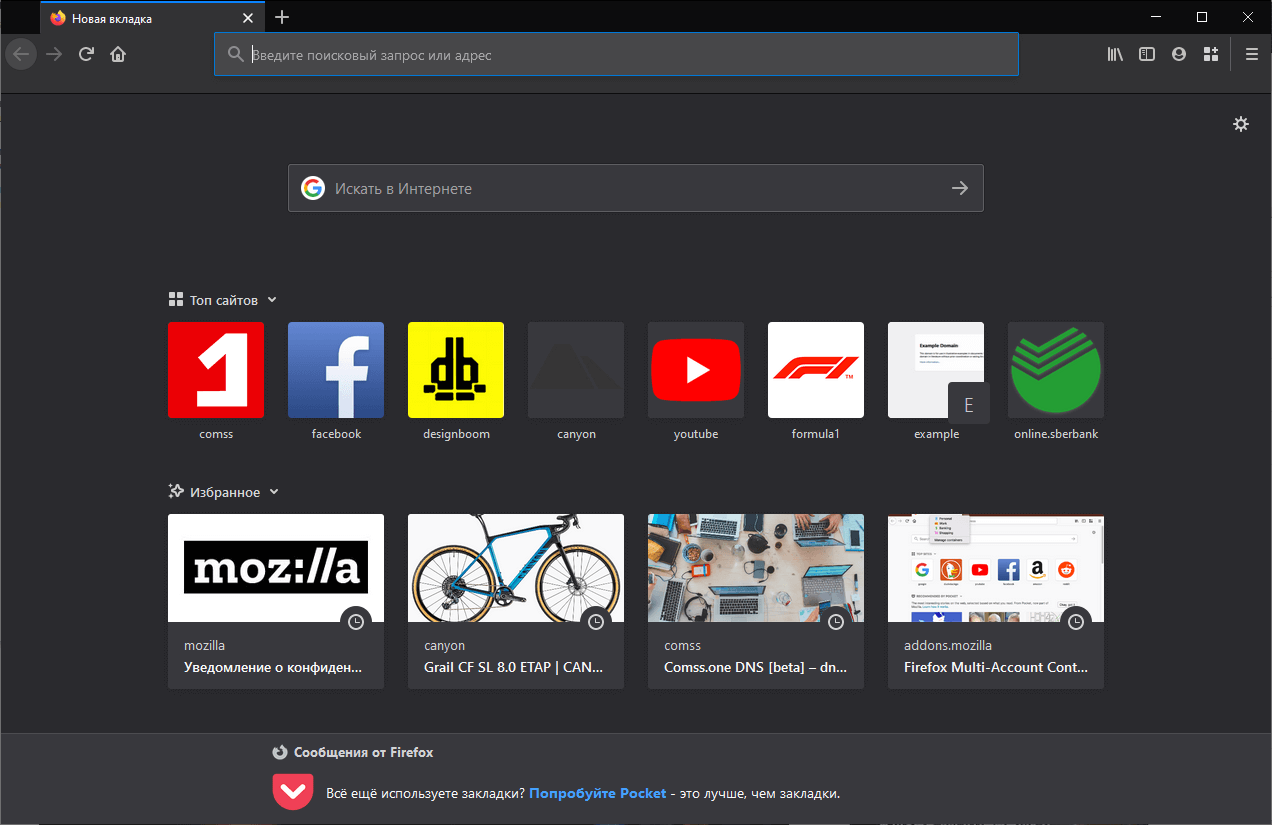The image size is (1272, 825).
Task: Submit search with the arrow icon
Action: [959, 187]
